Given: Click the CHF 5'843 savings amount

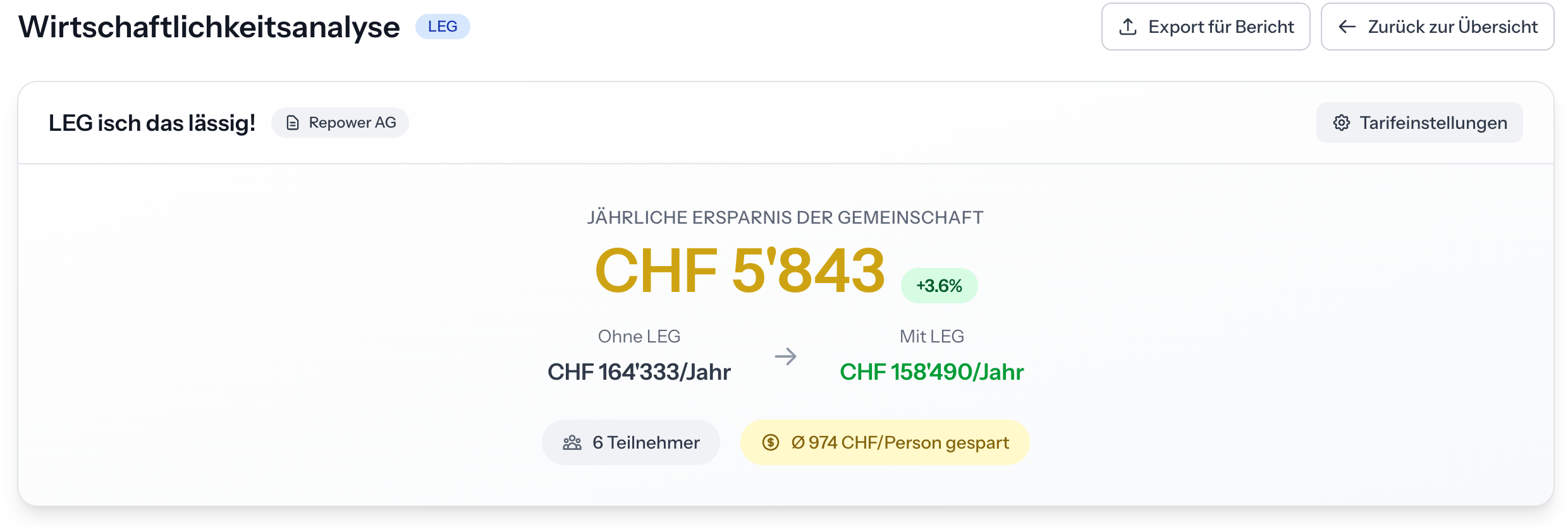Looking at the screenshot, I should tap(740, 270).
